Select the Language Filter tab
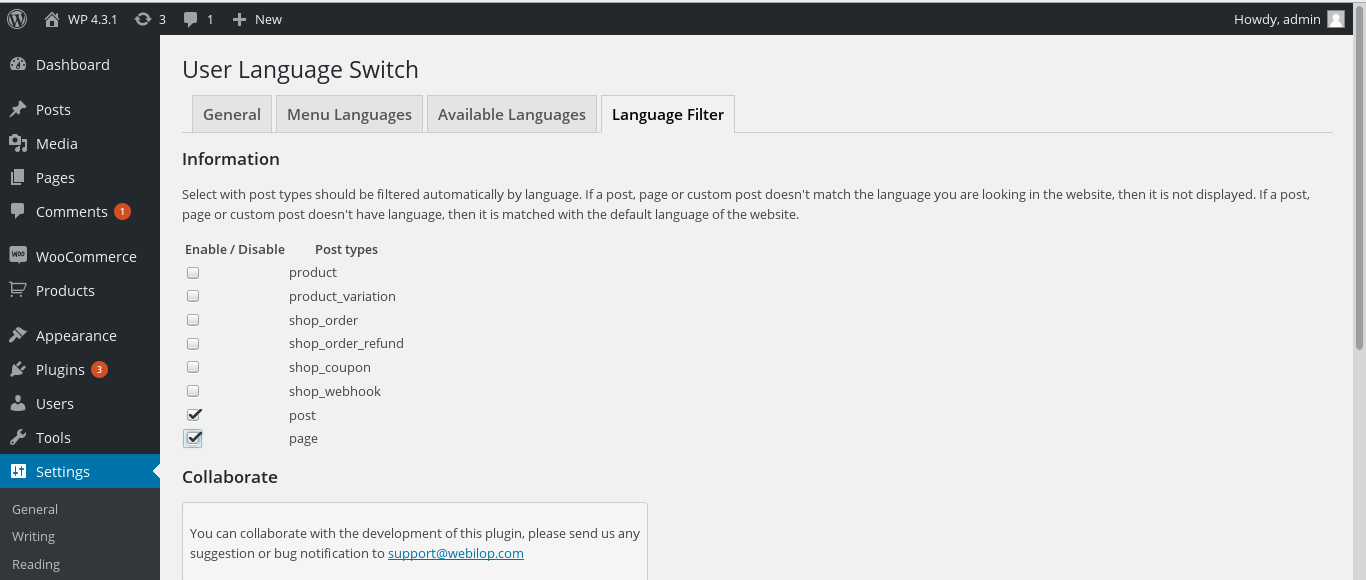This screenshot has width=1366, height=580. coord(668,114)
